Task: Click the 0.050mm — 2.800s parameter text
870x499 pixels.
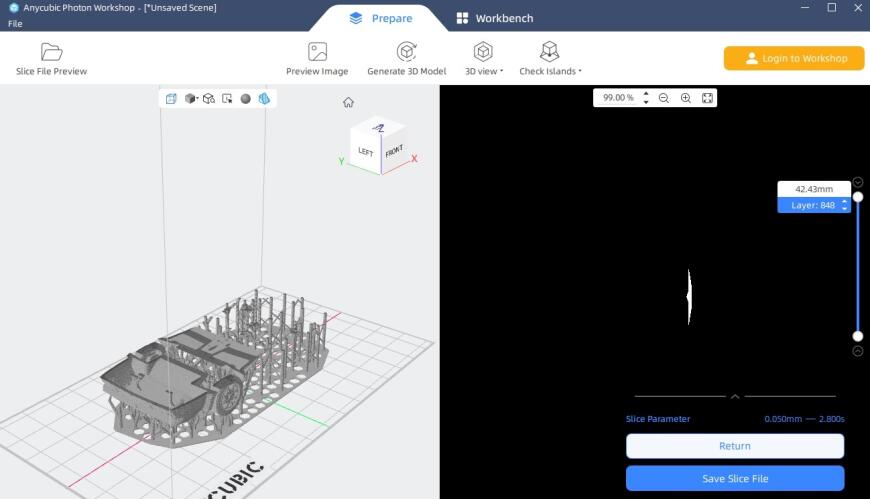Action: [805, 419]
